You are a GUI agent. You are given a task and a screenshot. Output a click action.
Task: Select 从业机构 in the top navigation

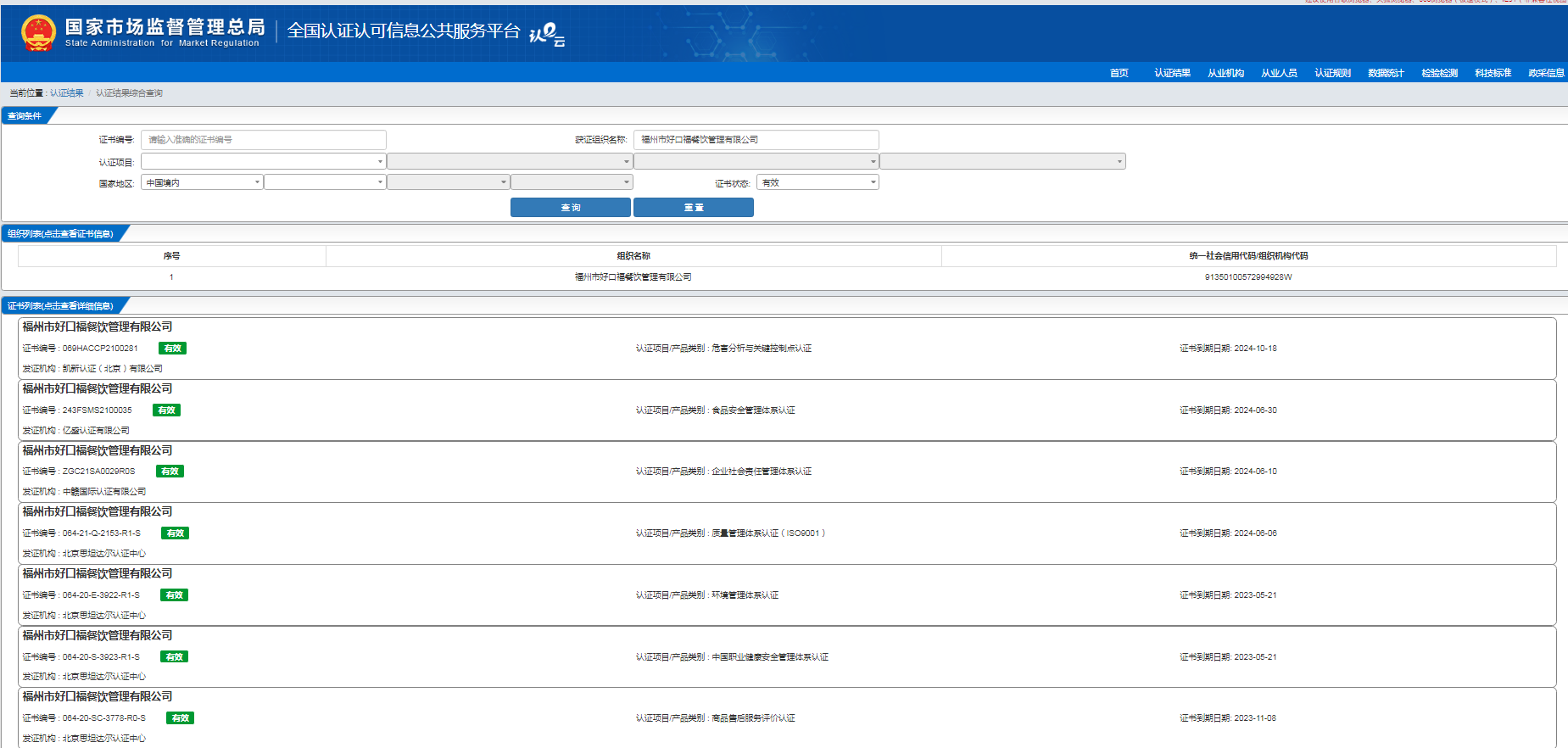[1225, 73]
